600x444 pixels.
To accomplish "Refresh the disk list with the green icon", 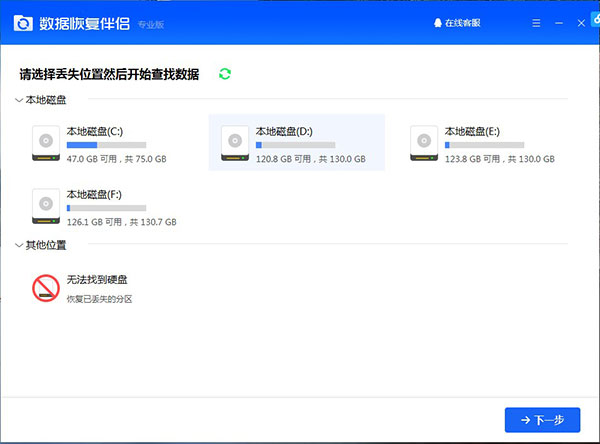I will 225,74.
